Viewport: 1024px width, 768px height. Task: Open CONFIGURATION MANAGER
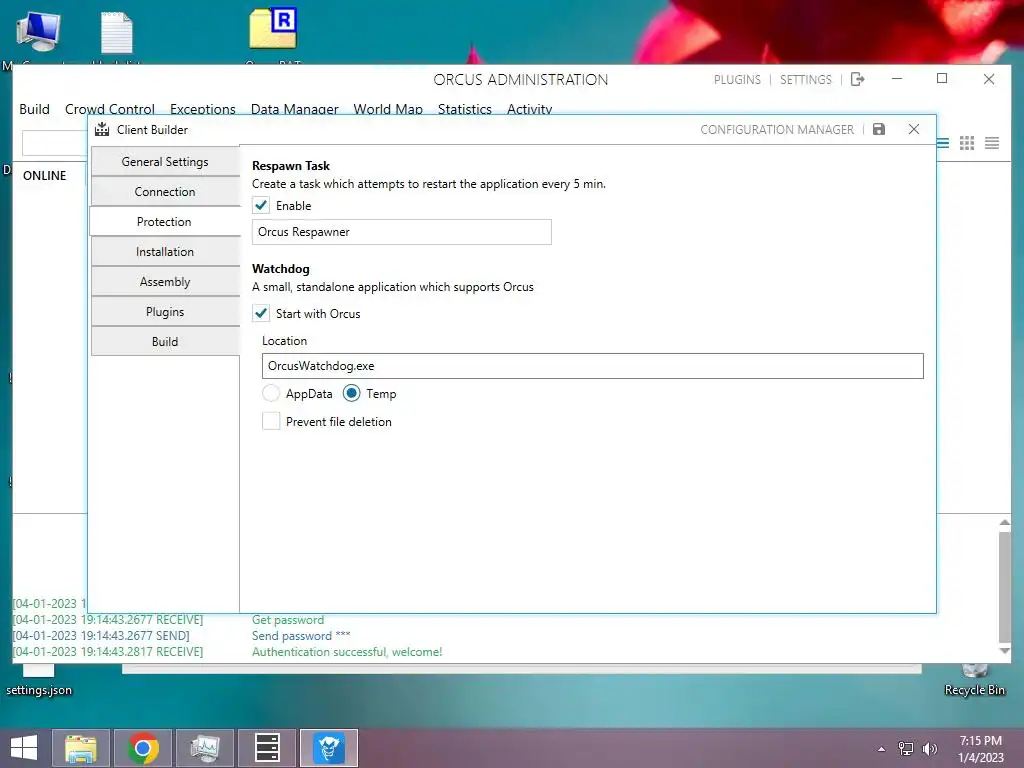pos(777,129)
